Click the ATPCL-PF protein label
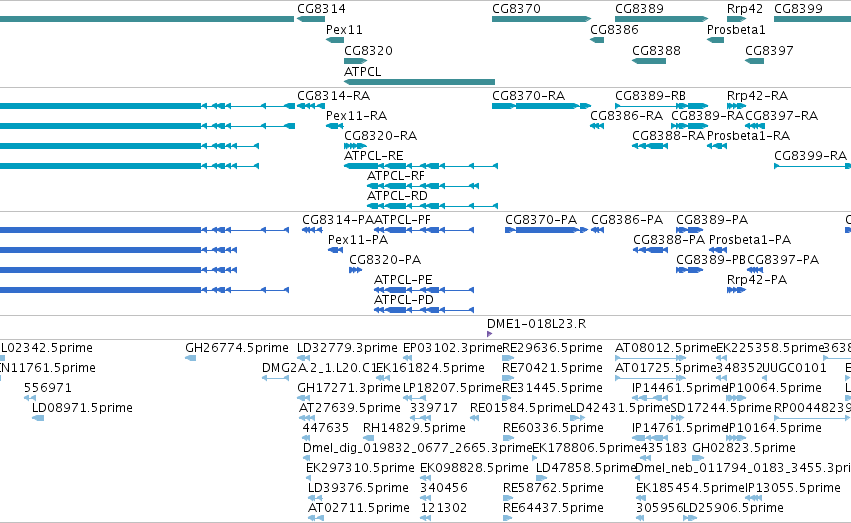 point(403,220)
